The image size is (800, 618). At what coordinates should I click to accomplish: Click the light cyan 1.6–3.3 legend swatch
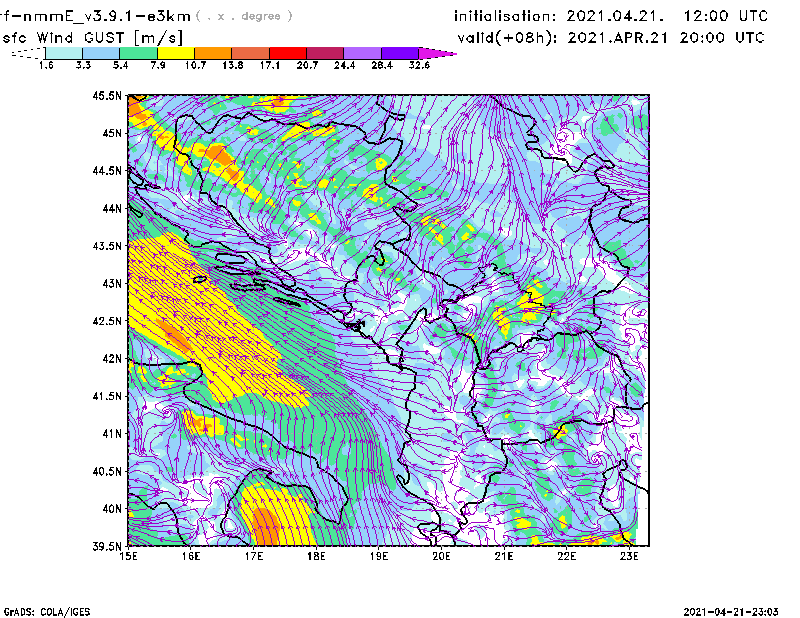pyautogui.click(x=64, y=53)
